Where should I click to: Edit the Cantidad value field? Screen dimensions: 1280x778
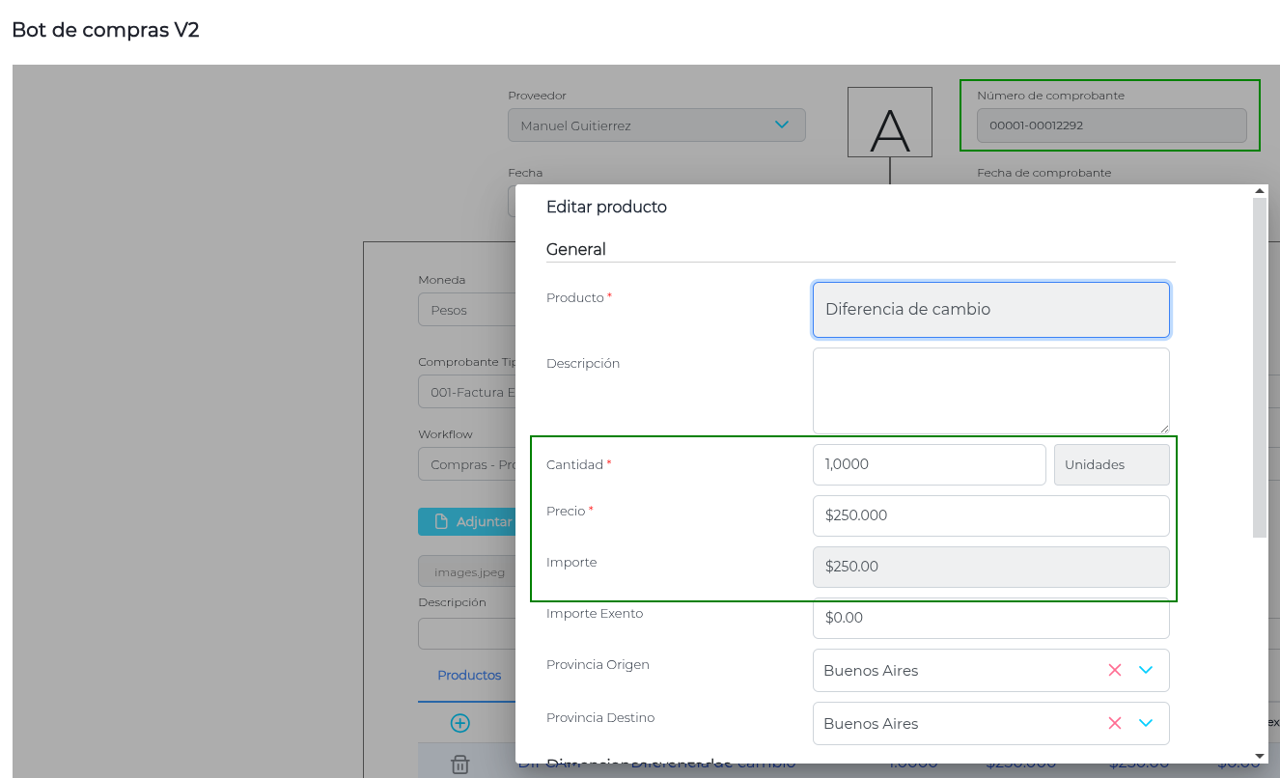[x=928, y=465]
